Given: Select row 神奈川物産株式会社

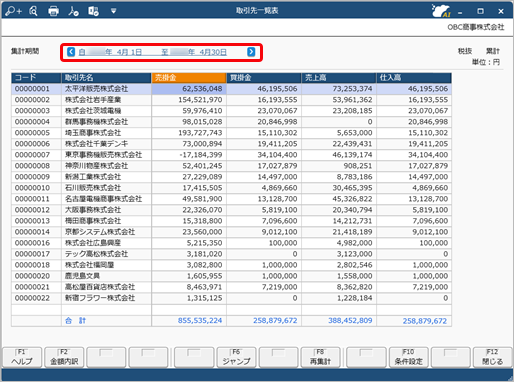Looking at the screenshot, I should pos(231,166).
